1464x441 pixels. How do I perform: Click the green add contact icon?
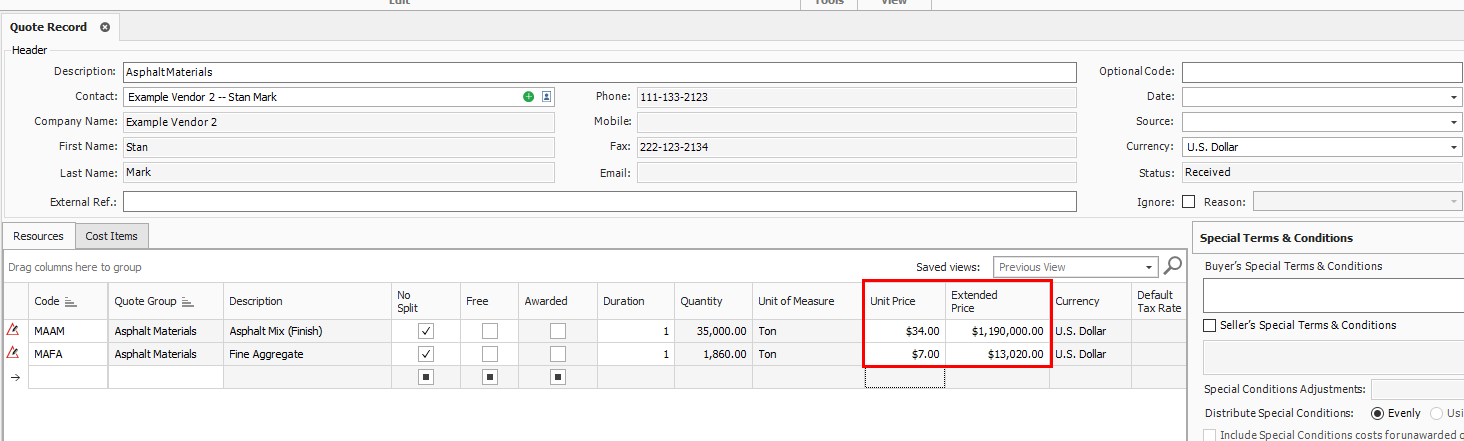528,97
